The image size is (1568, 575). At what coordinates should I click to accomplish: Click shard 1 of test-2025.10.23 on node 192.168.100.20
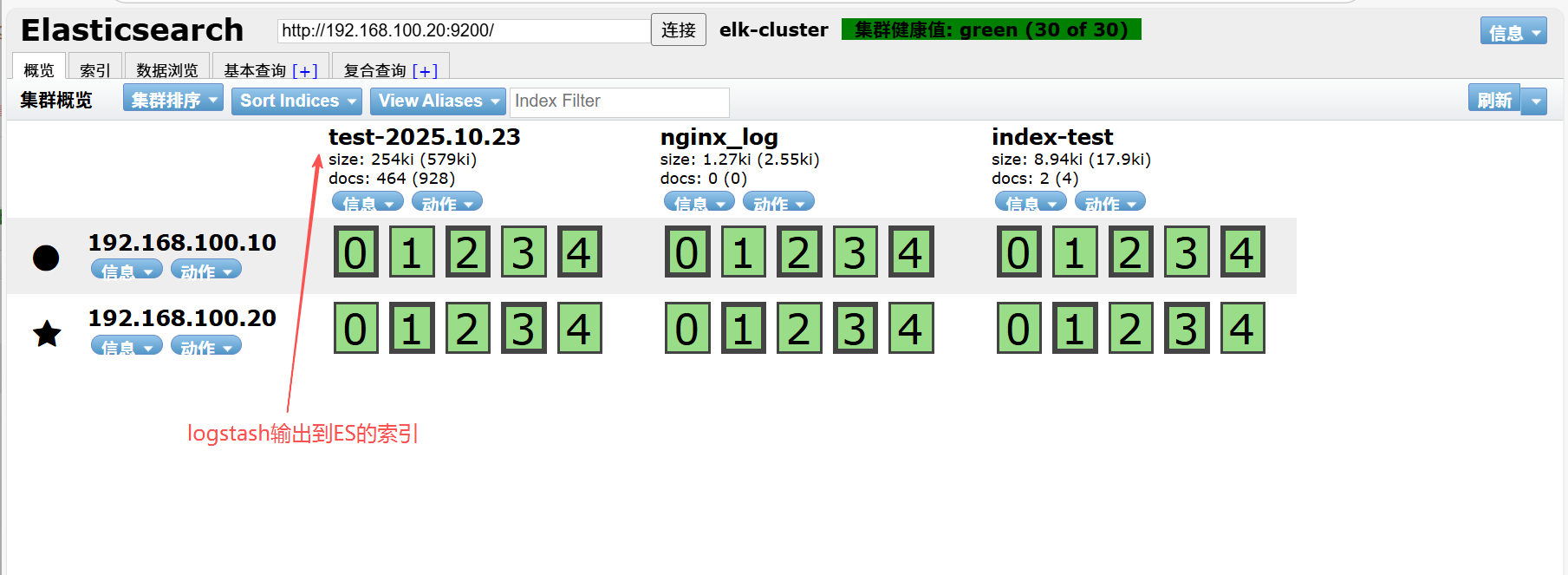412,328
